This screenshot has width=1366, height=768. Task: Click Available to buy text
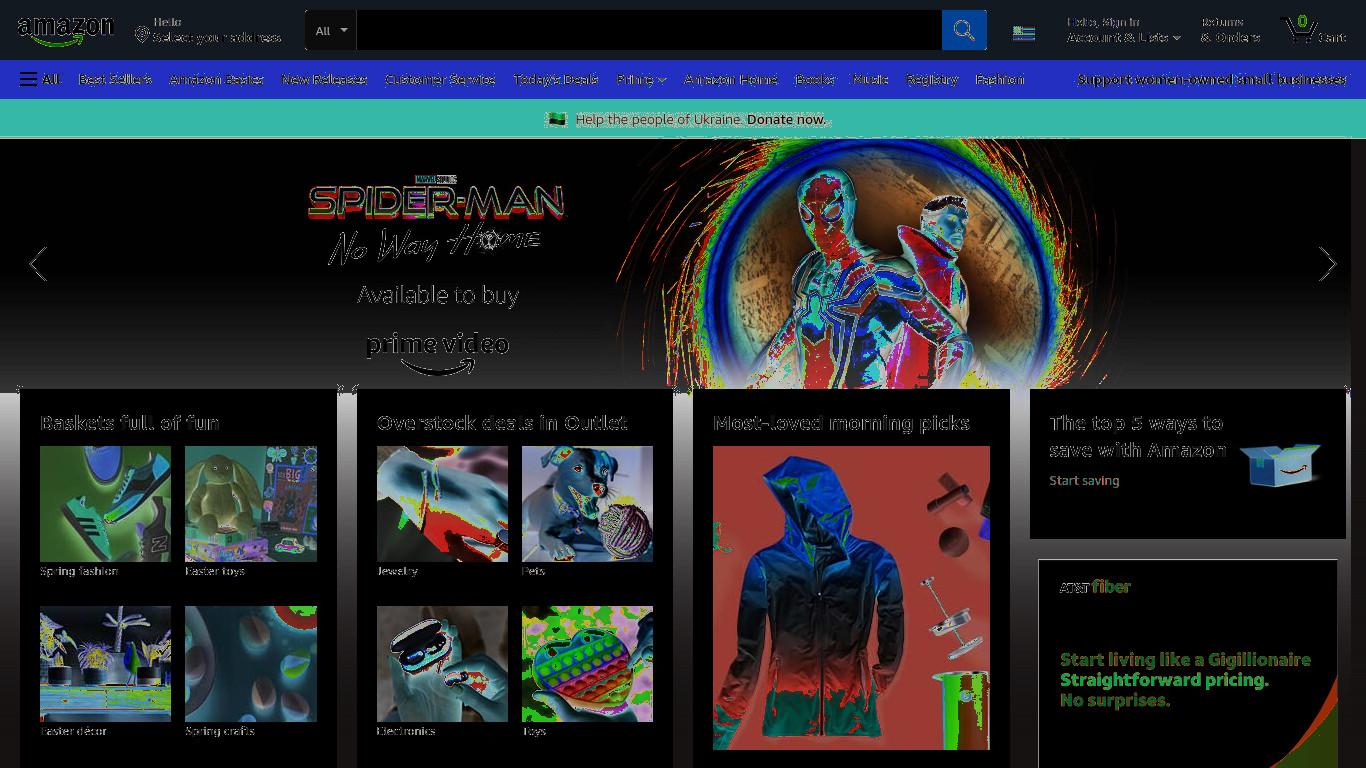(438, 295)
